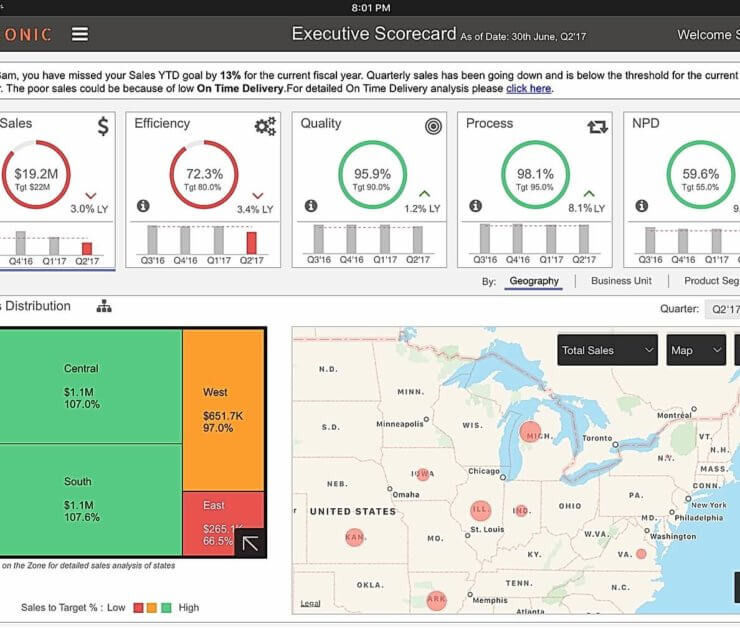Viewport: 740px width, 629px height.
Task: Click the Quality 95.9% gauge
Action: point(372,175)
